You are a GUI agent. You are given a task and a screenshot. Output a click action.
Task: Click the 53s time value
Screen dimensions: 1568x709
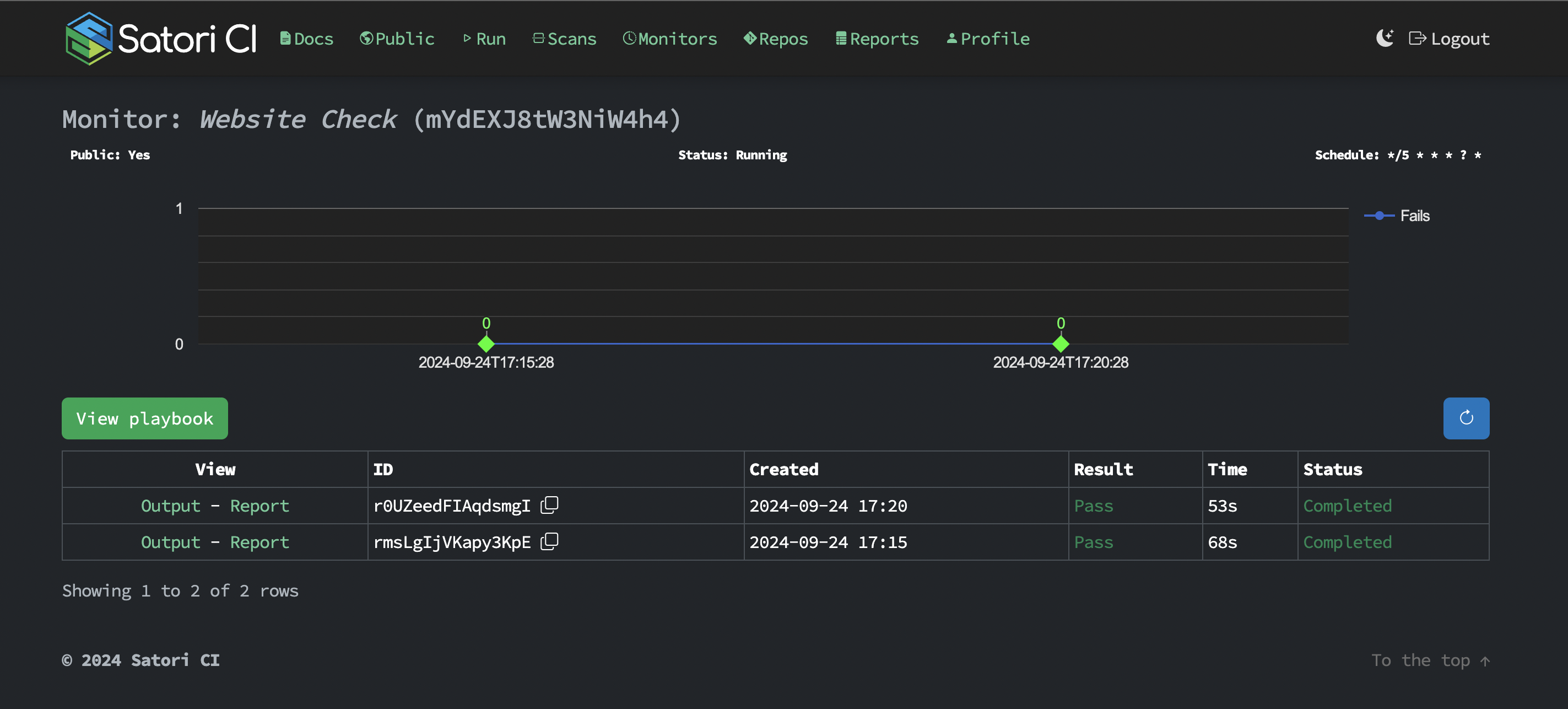(1222, 506)
